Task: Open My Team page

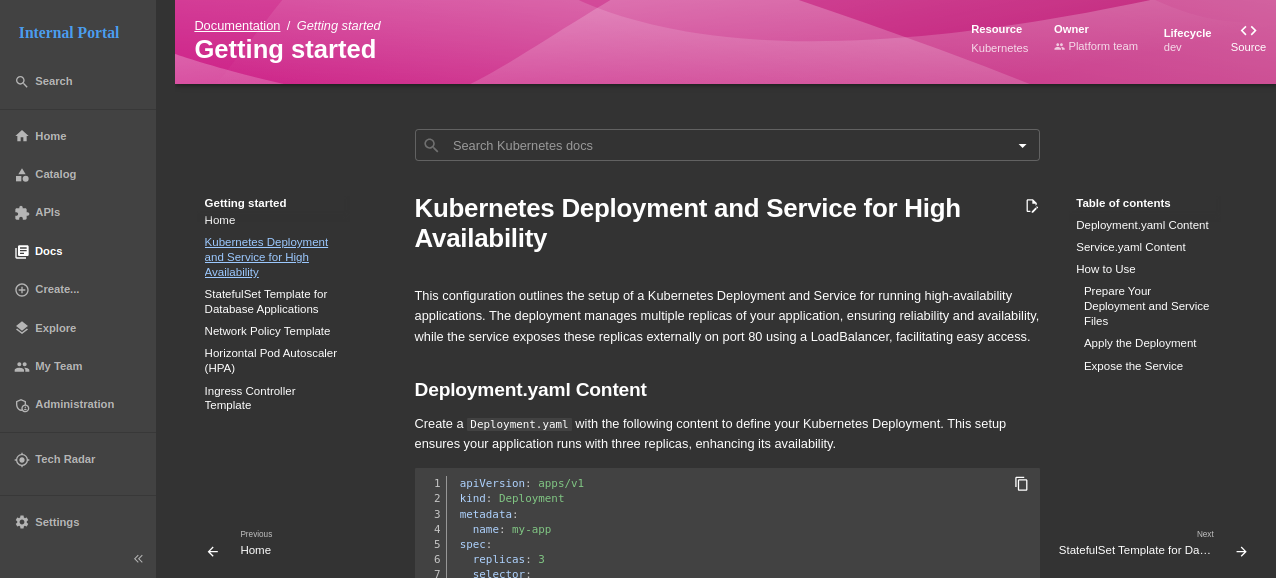Action: (x=58, y=366)
